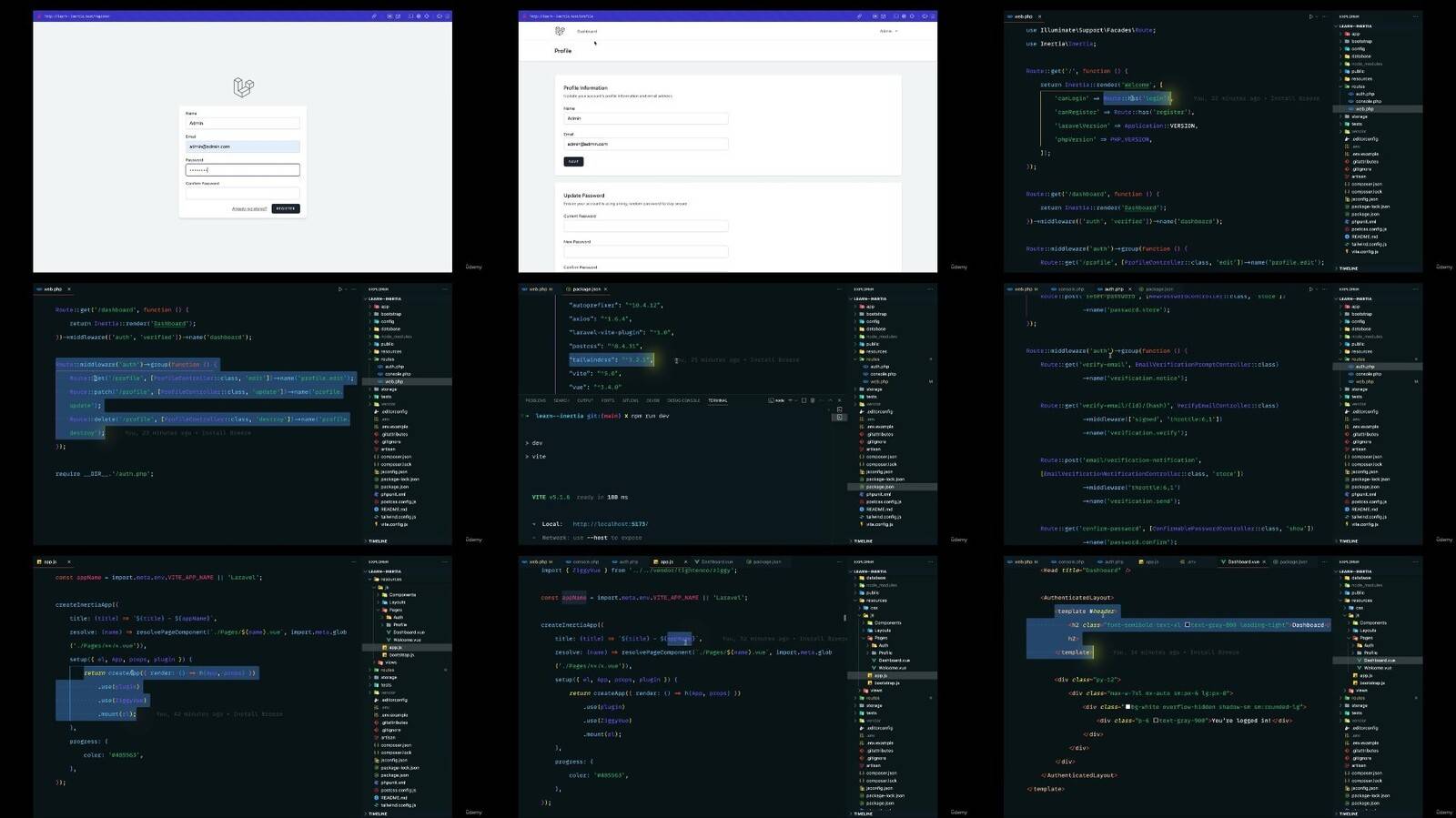
Task: Click the SAVE button under Profile Information
Action: point(573,162)
